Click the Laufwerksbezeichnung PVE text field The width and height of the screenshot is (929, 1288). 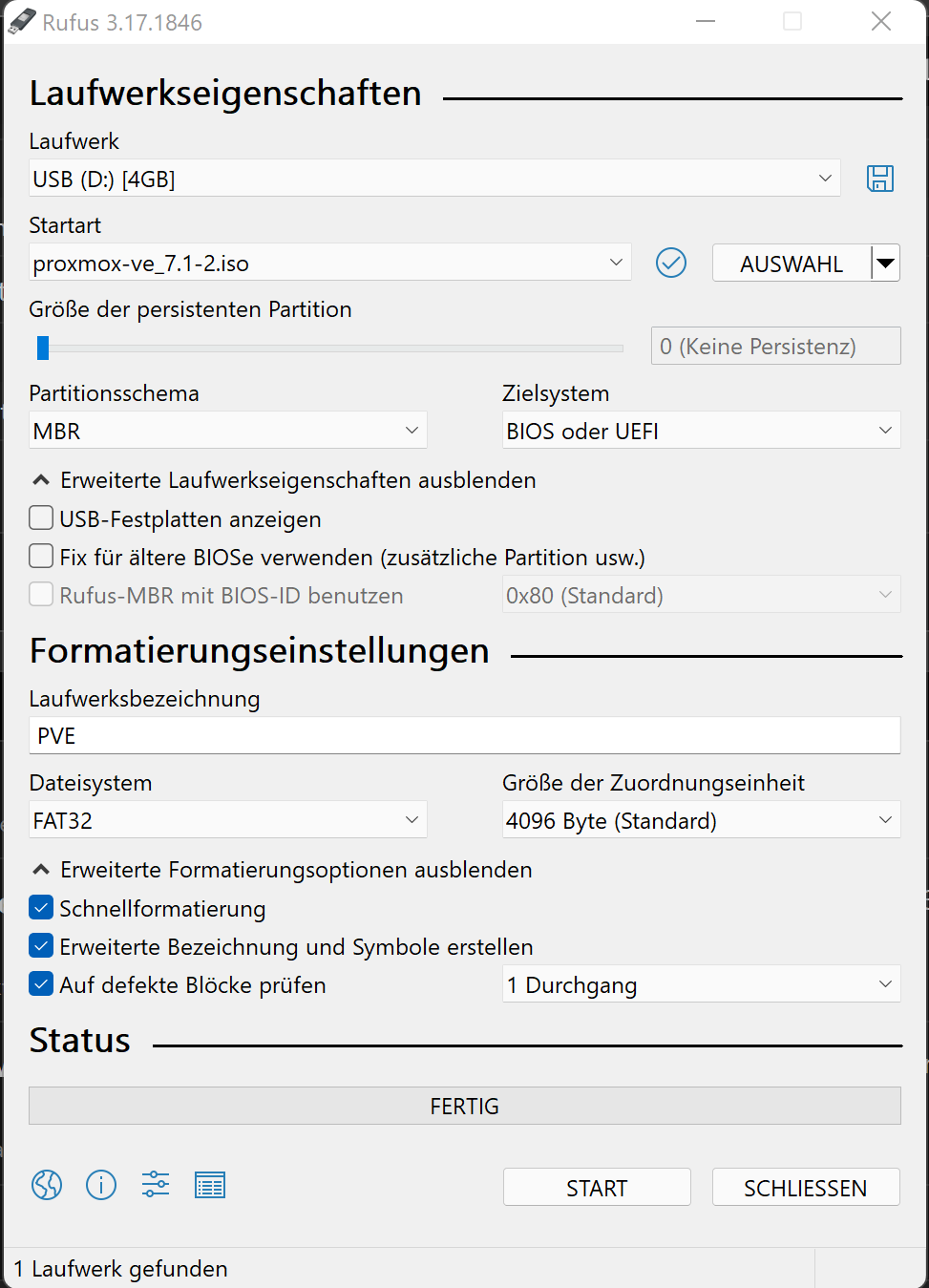pyautogui.click(x=464, y=735)
